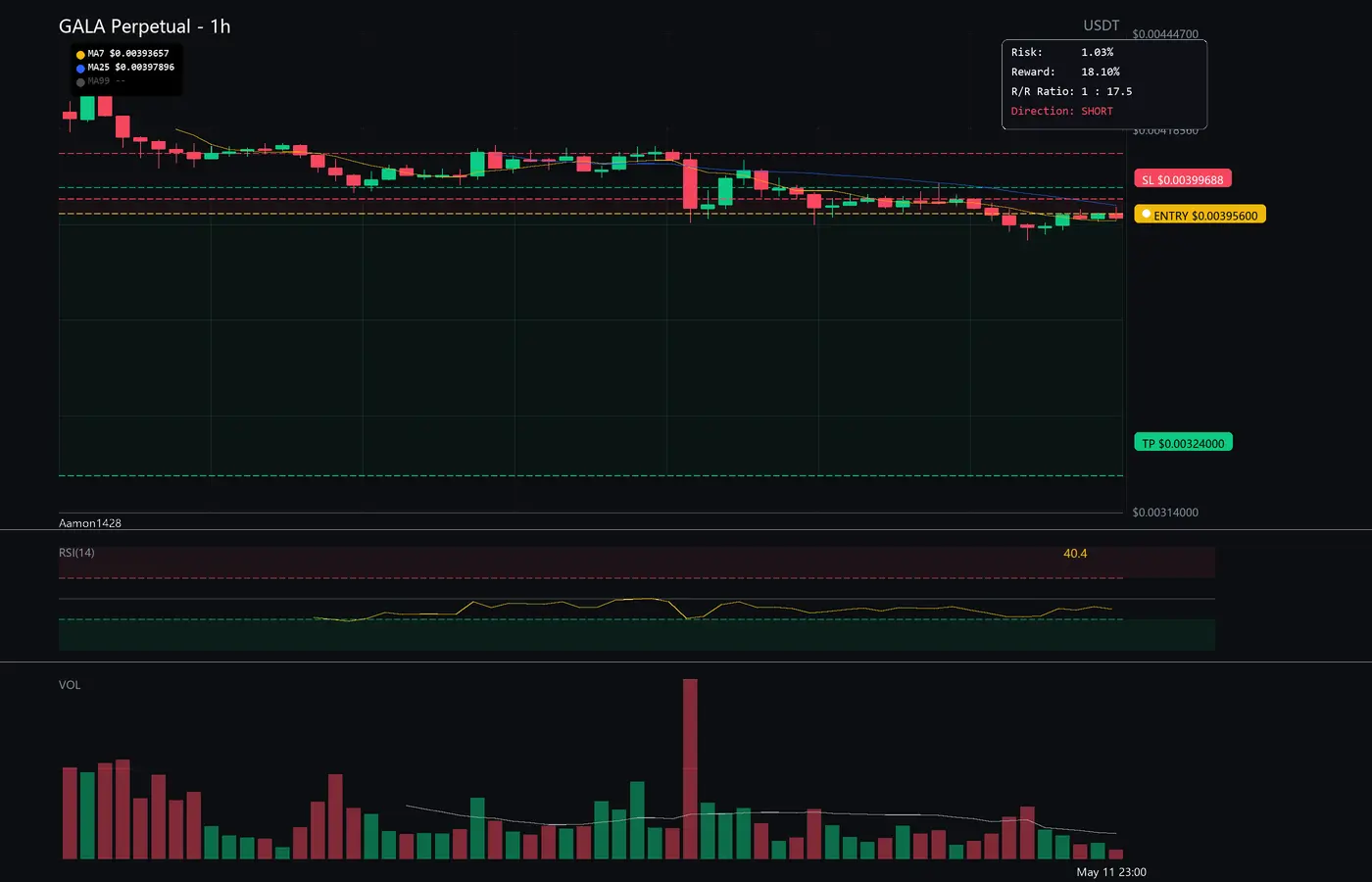The width and height of the screenshot is (1372, 882).
Task: Click the USDT currency label
Action: point(1102,25)
